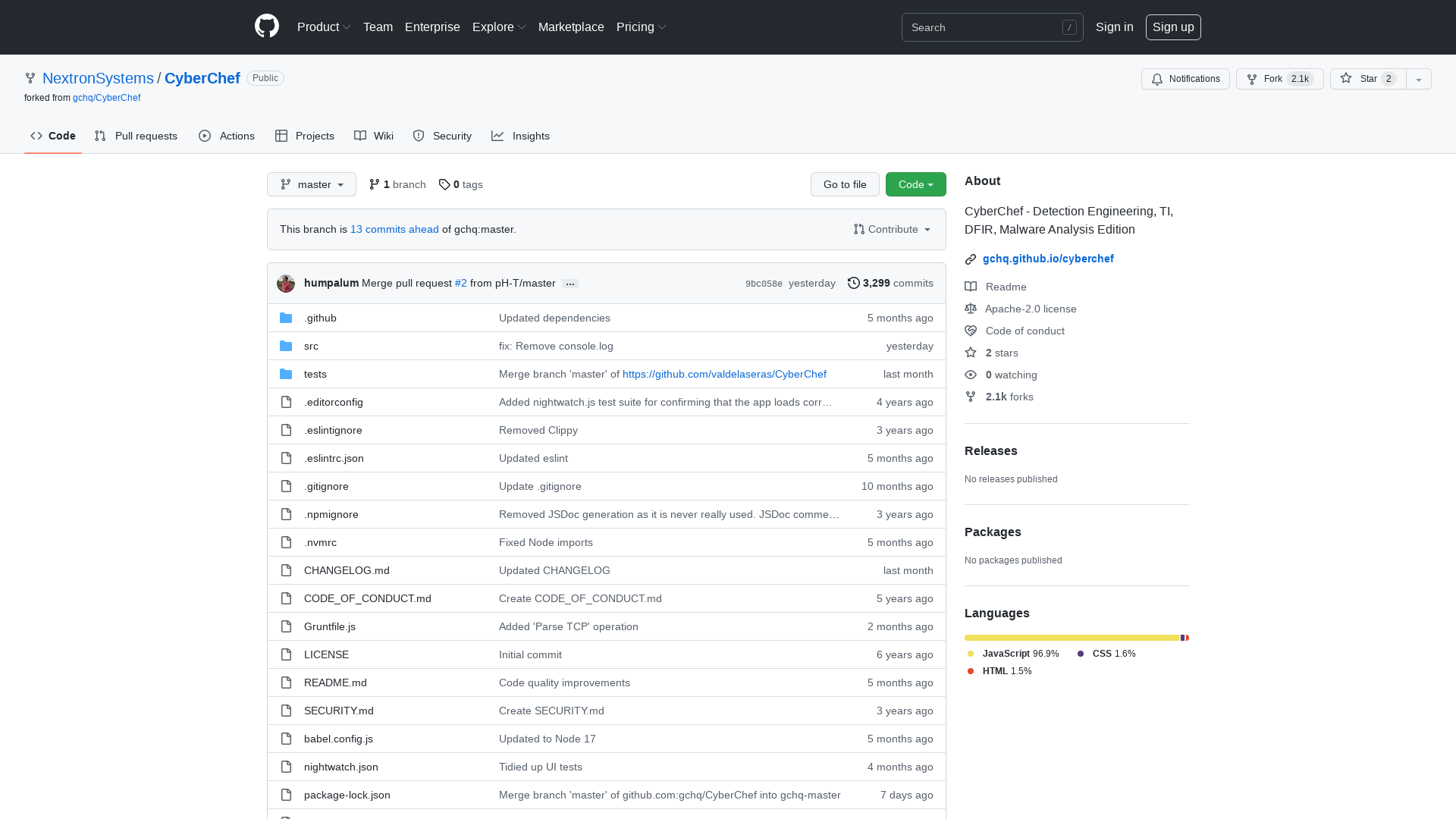Image resolution: width=1456 pixels, height=819 pixels.
Task: Open the Apache-2.0 license via scales icon
Action: (x=971, y=309)
